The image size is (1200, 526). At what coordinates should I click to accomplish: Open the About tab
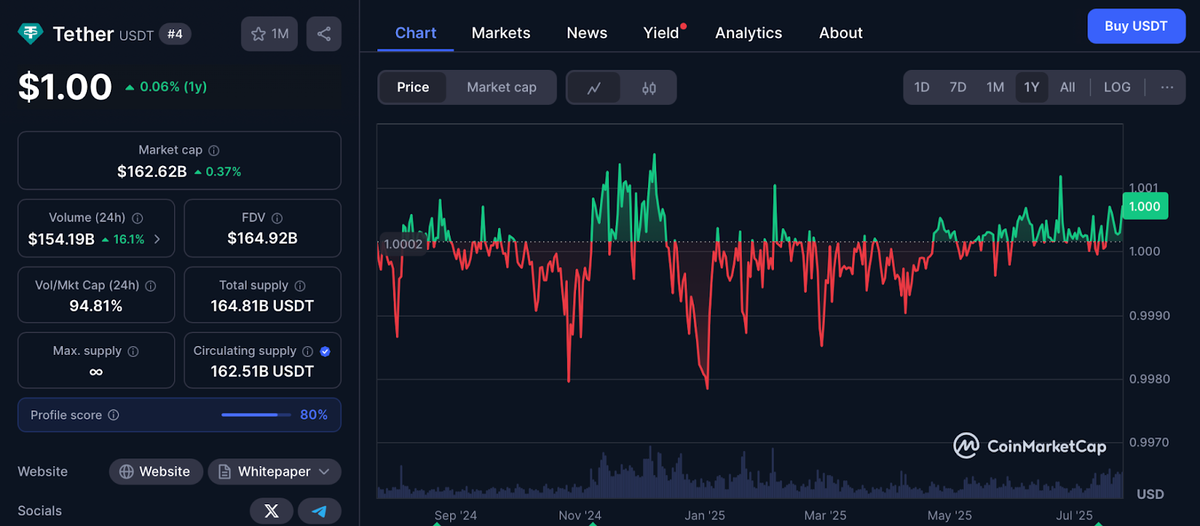coord(841,33)
